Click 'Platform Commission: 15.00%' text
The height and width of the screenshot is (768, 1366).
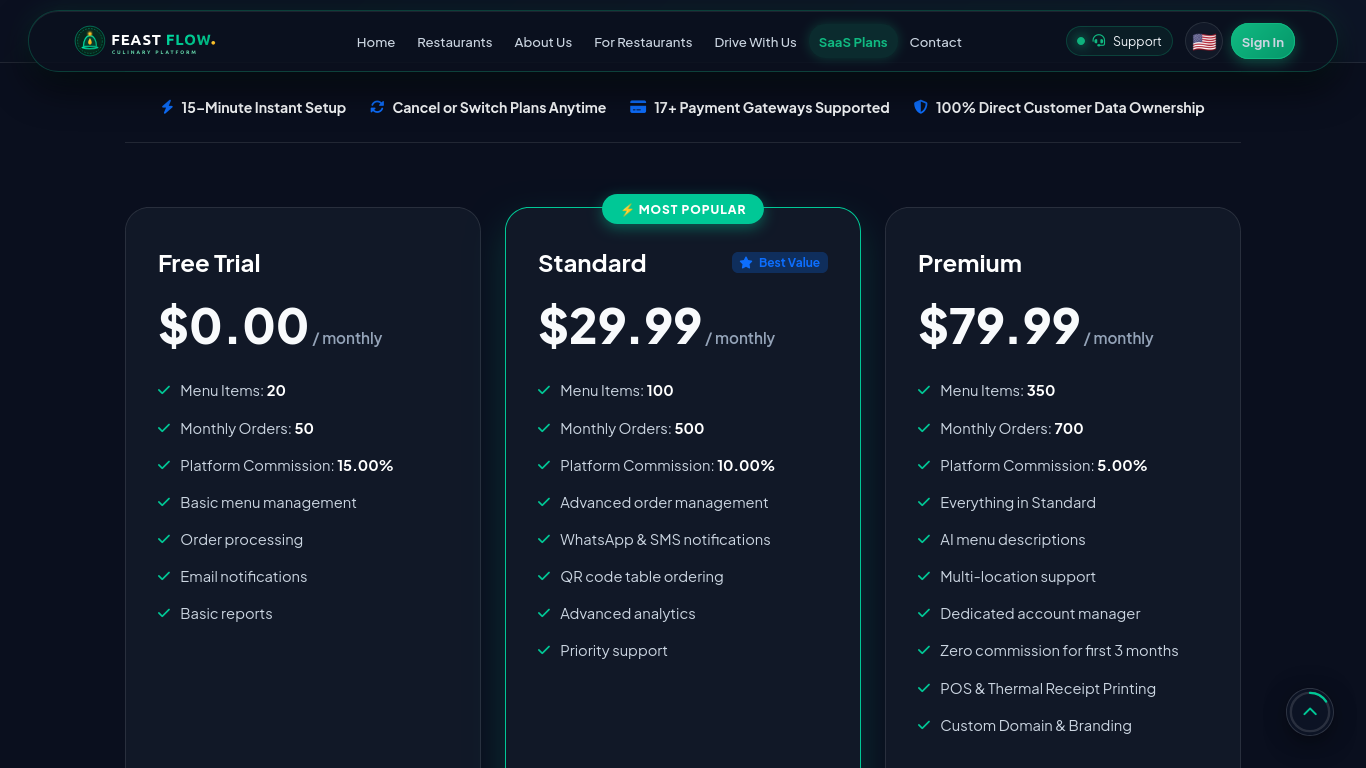287,465
